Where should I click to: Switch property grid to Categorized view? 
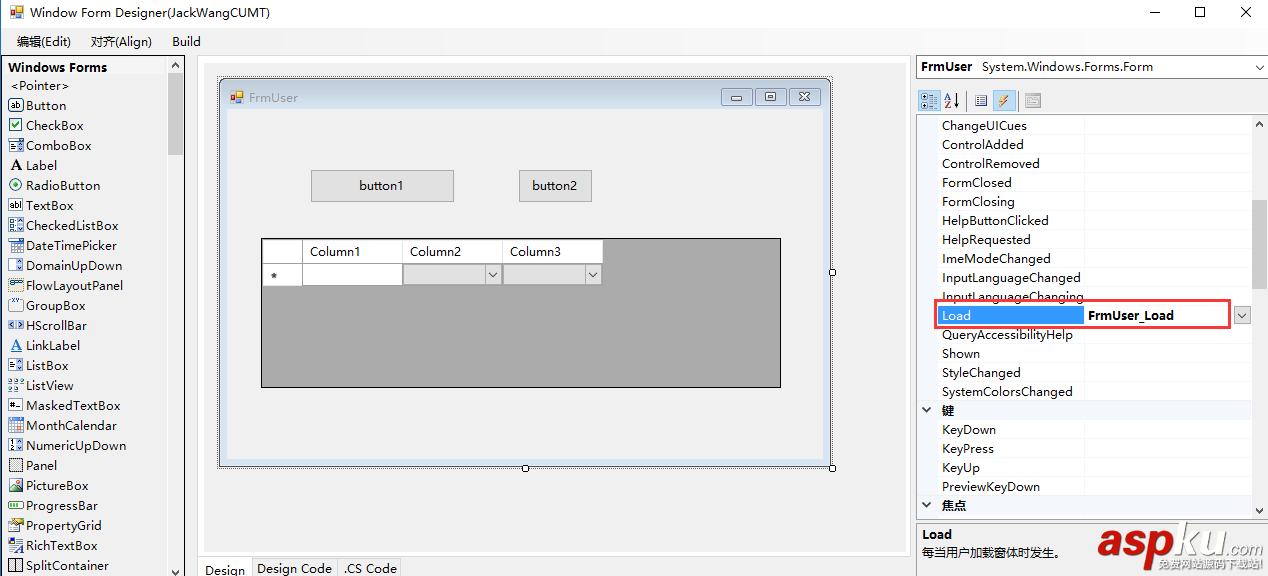pos(929,100)
